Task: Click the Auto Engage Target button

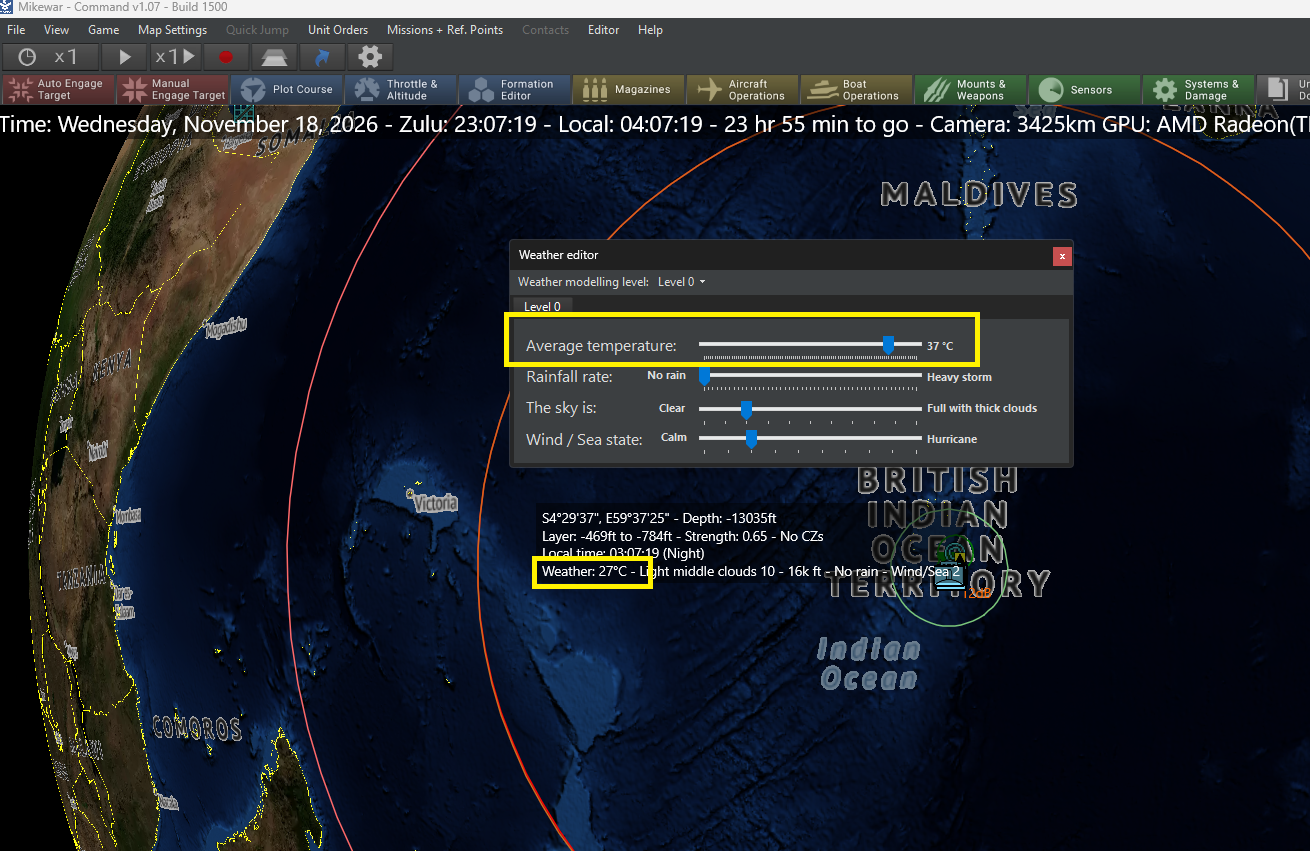Action: [58, 90]
